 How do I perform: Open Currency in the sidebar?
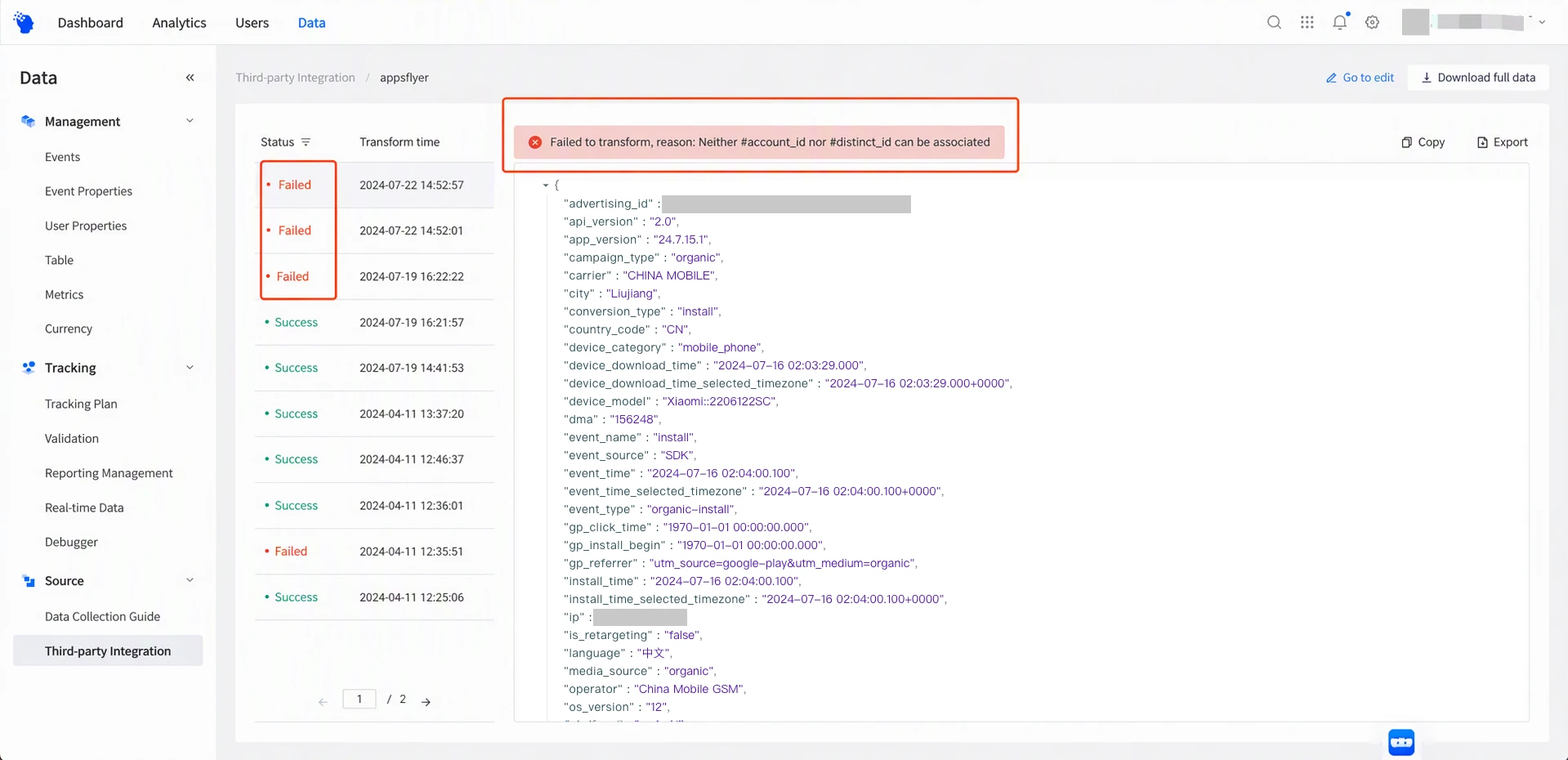click(69, 329)
